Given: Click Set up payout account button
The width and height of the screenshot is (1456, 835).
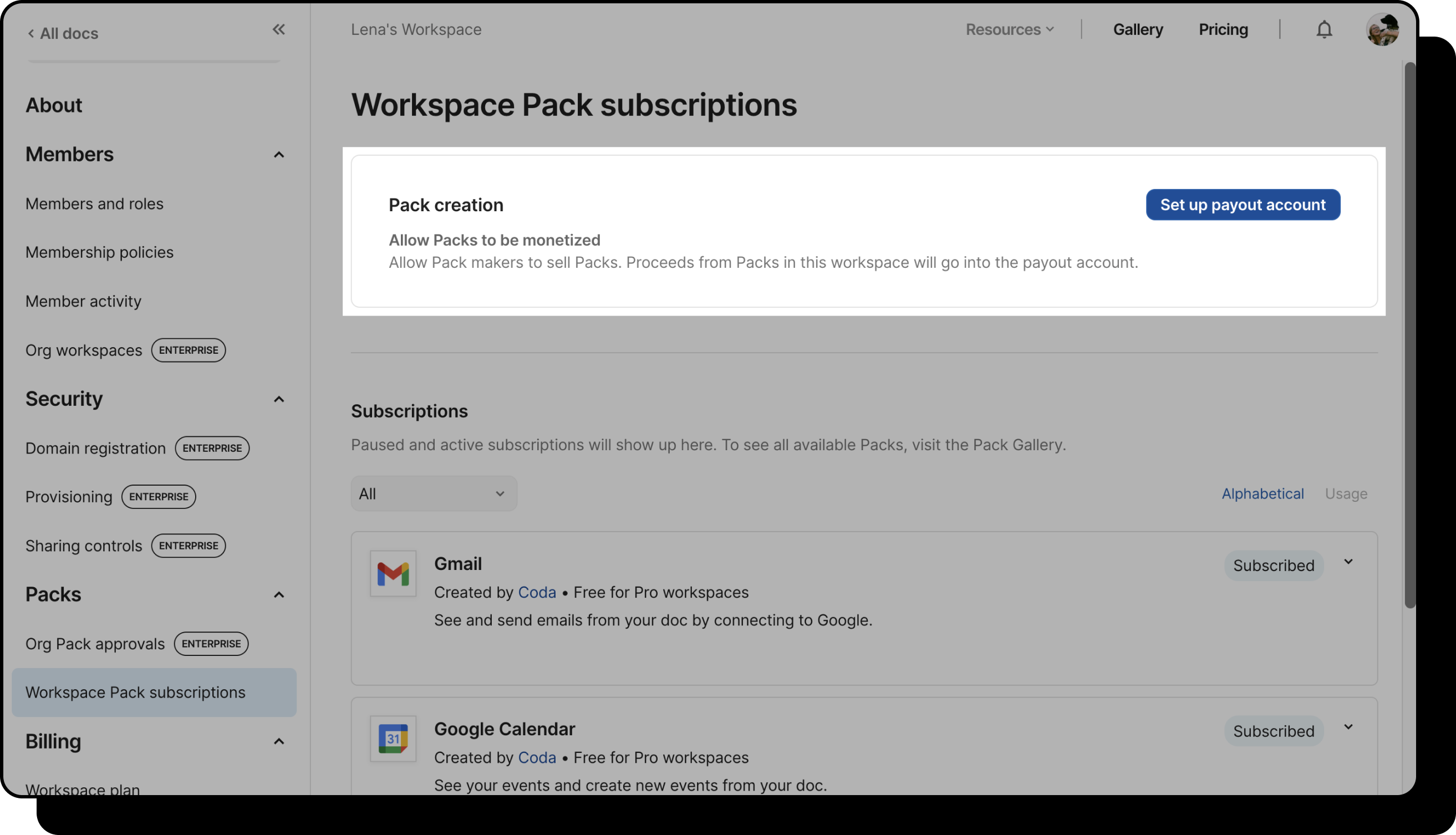Looking at the screenshot, I should click(1243, 205).
